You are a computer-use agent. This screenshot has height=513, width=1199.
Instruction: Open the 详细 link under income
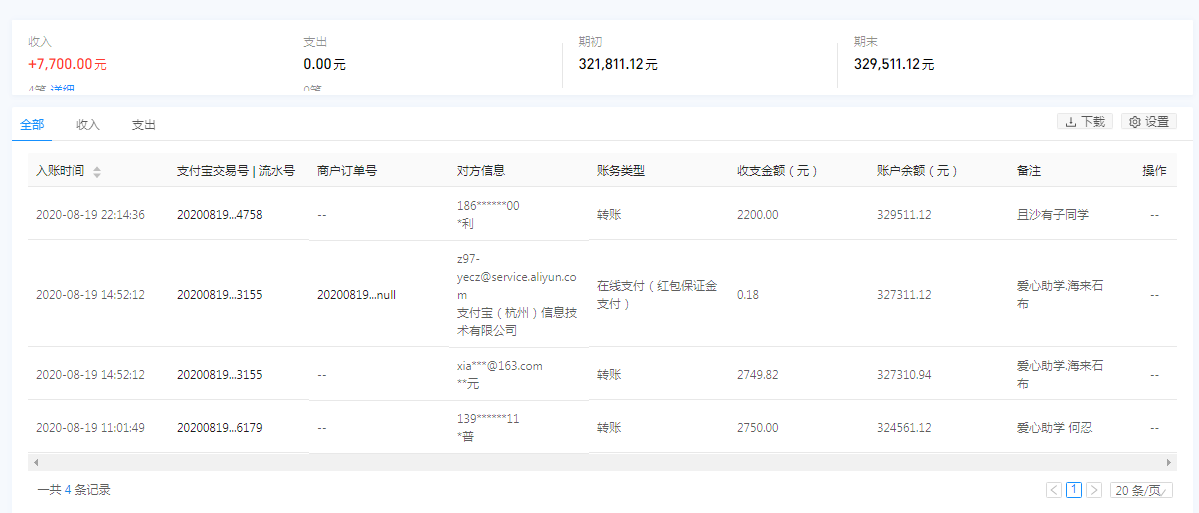point(64,90)
